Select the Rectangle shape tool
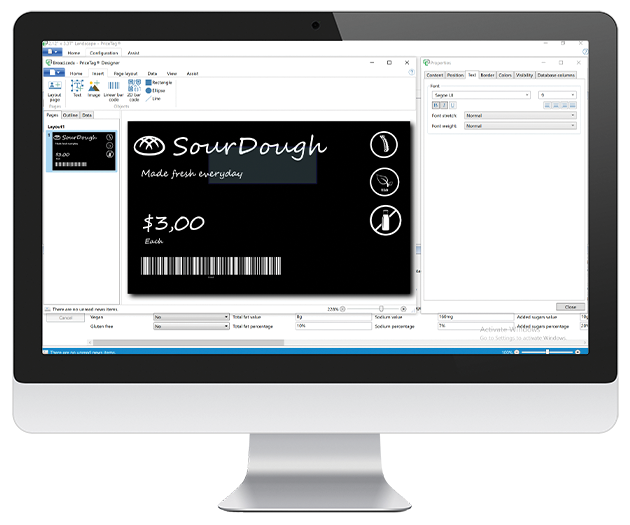The image size is (630, 525). (160, 83)
